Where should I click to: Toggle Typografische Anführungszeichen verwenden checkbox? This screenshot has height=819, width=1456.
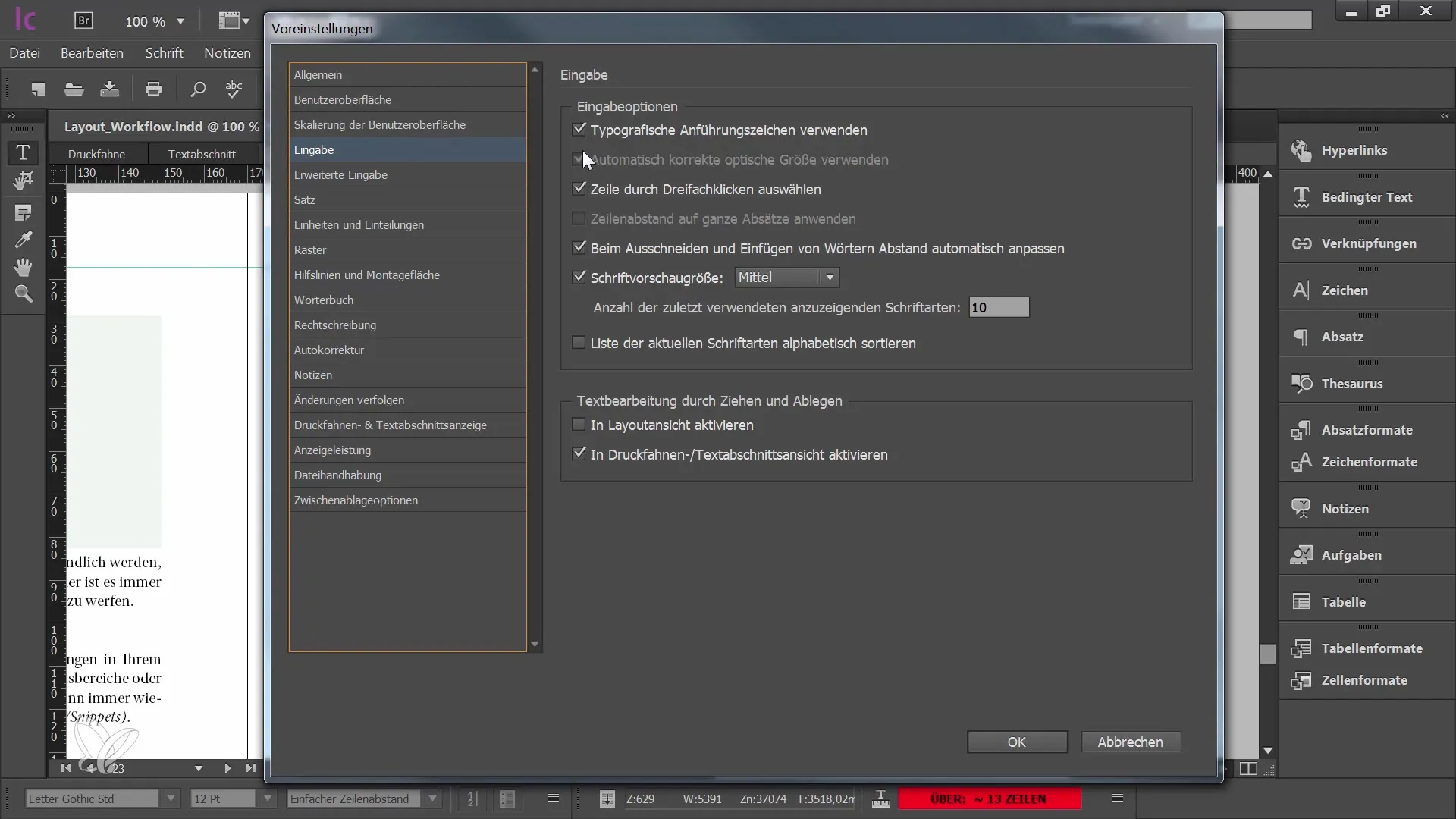tap(579, 129)
